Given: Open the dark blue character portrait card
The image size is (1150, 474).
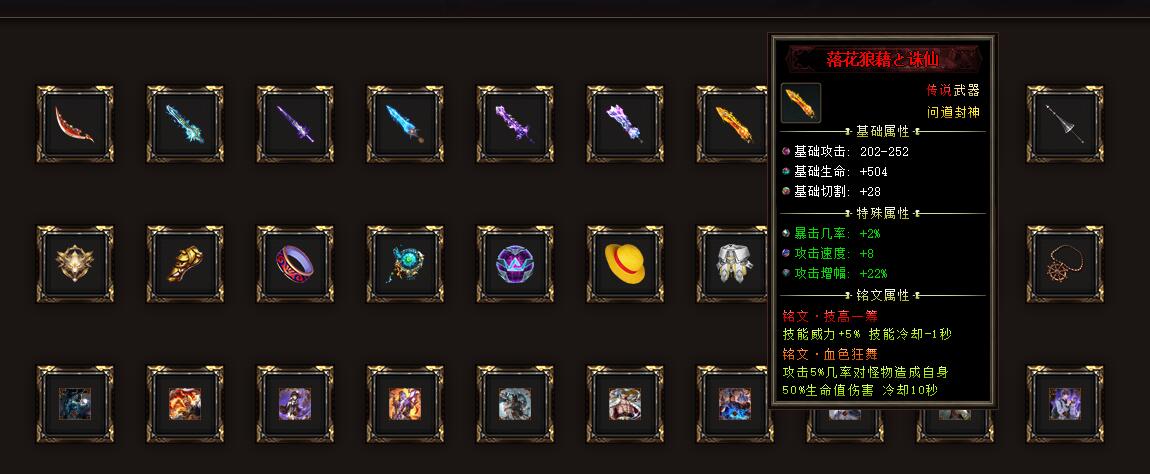Looking at the screenshot, I should tap(75, 404).
